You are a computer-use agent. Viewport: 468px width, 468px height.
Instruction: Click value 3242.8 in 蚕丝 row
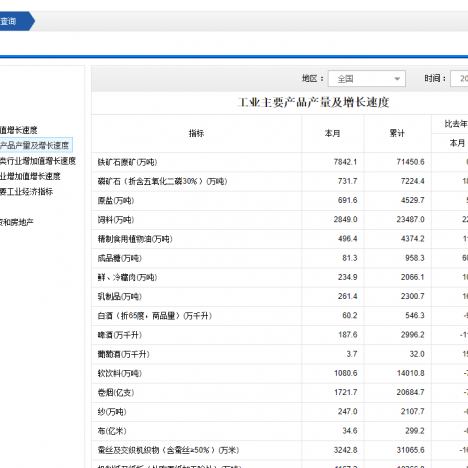[x=345, y=450]
